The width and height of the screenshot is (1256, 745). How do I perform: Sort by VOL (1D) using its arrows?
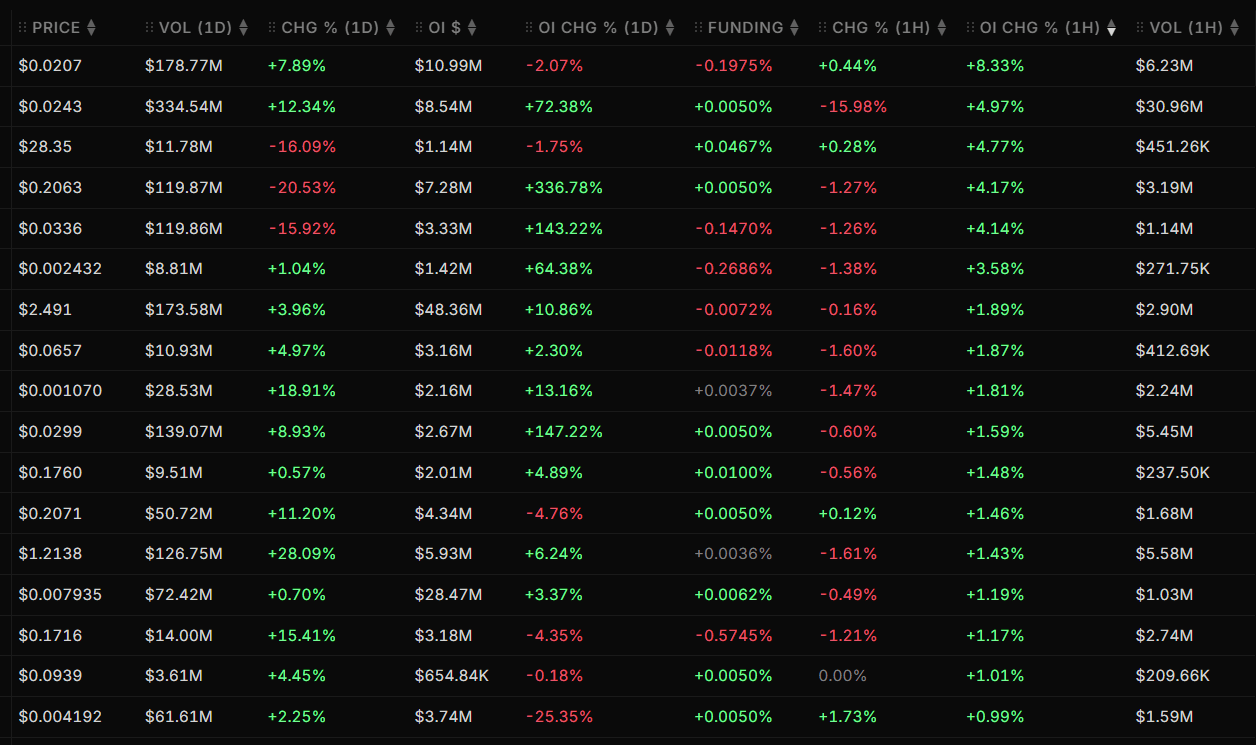click(244, 28)
